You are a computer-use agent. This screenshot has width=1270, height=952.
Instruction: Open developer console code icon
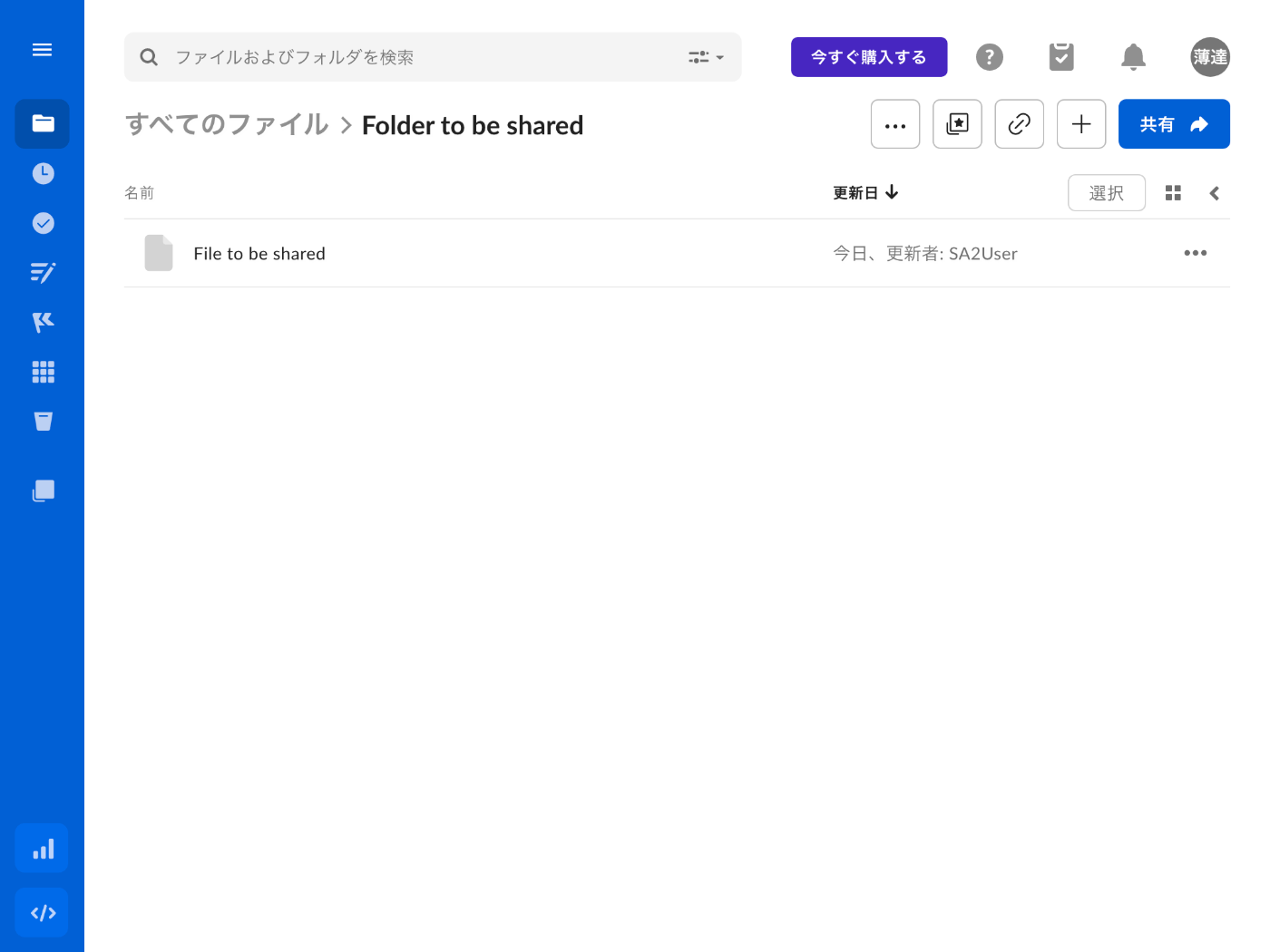(42, 913)
